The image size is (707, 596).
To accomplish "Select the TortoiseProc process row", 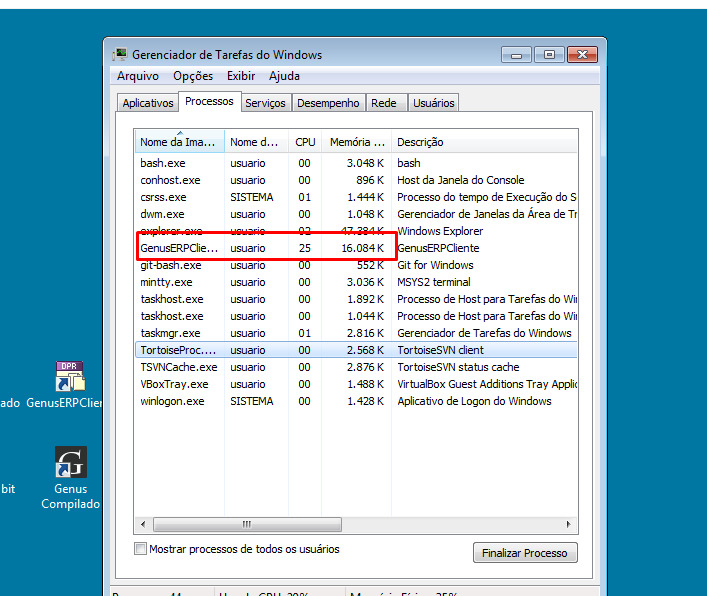I will pyautogui.click(x=356, y=350).
